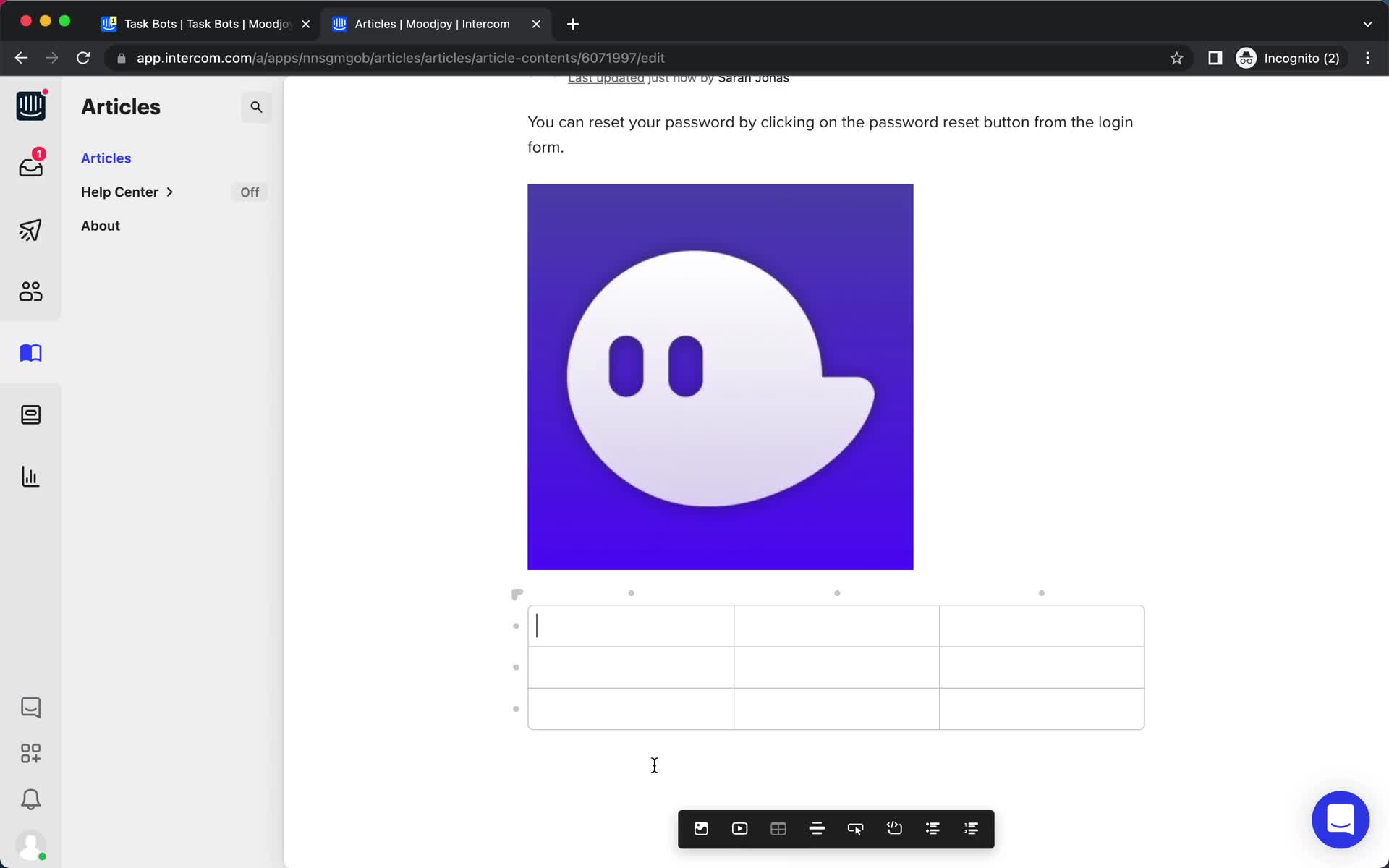Open the Intercom Messenger launcher bubble
Image resolution: width=1389 pixels, height=868 pixels.
[x=1341, y=820]
